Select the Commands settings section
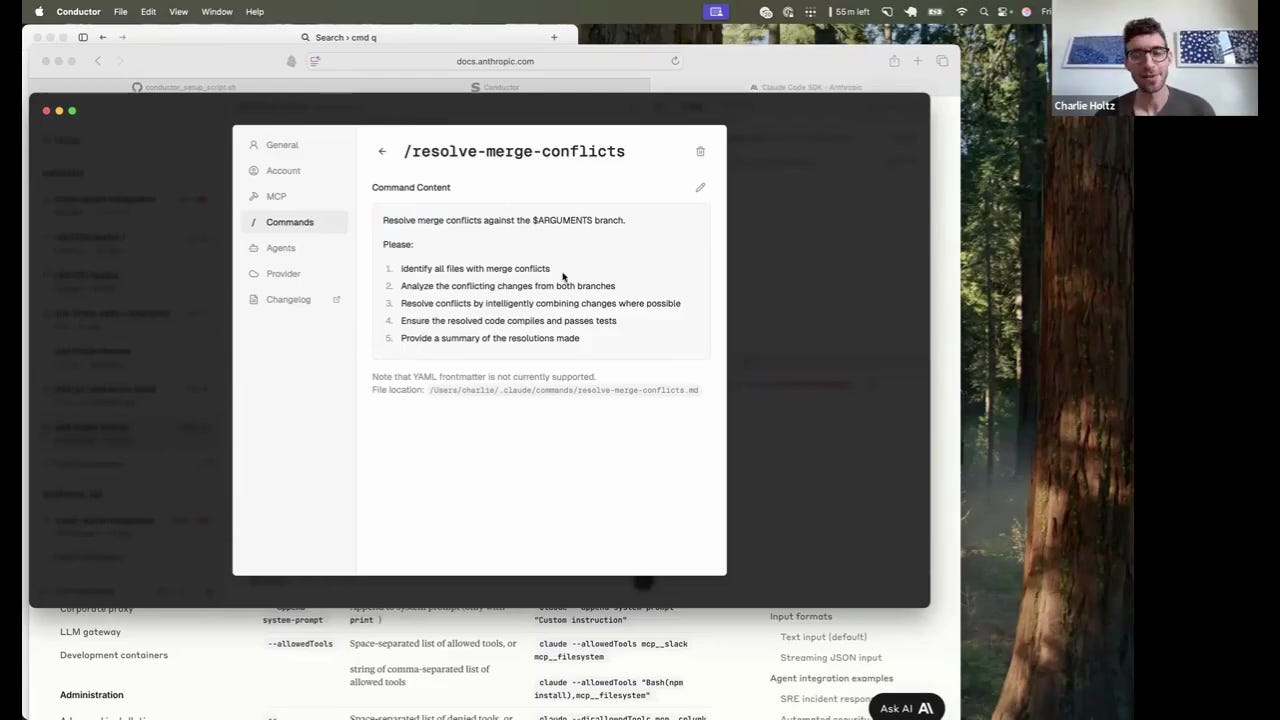The height and width of the screenshot is (720, 1280). click(294, 222)
